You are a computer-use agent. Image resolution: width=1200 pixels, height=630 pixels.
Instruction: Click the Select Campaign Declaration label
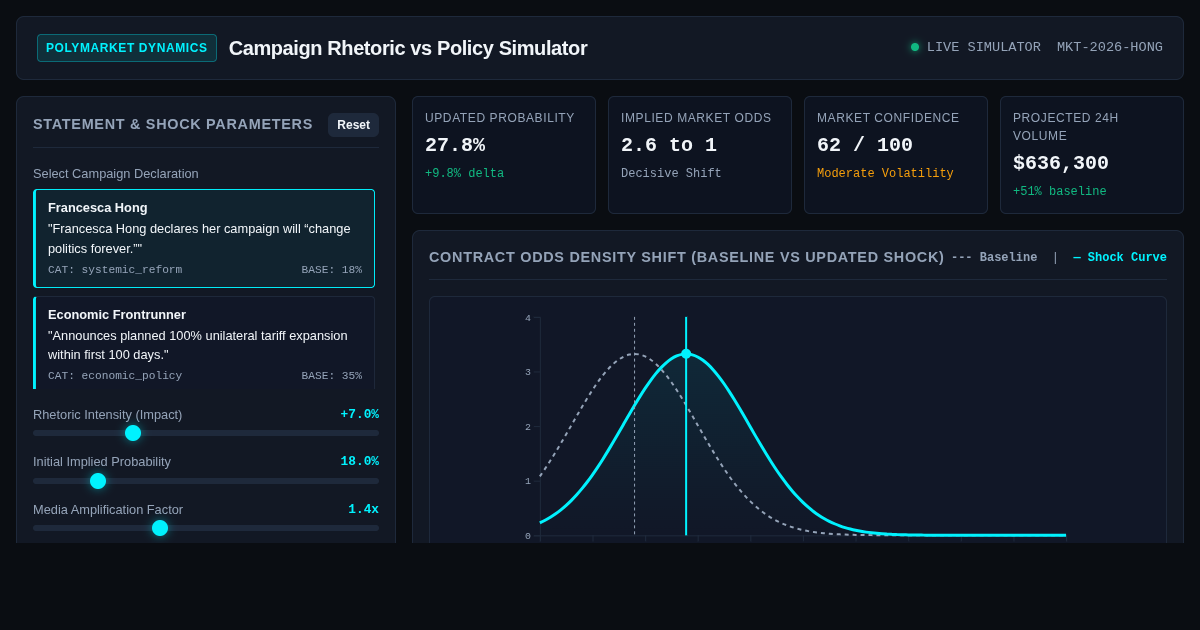point(116,173)
